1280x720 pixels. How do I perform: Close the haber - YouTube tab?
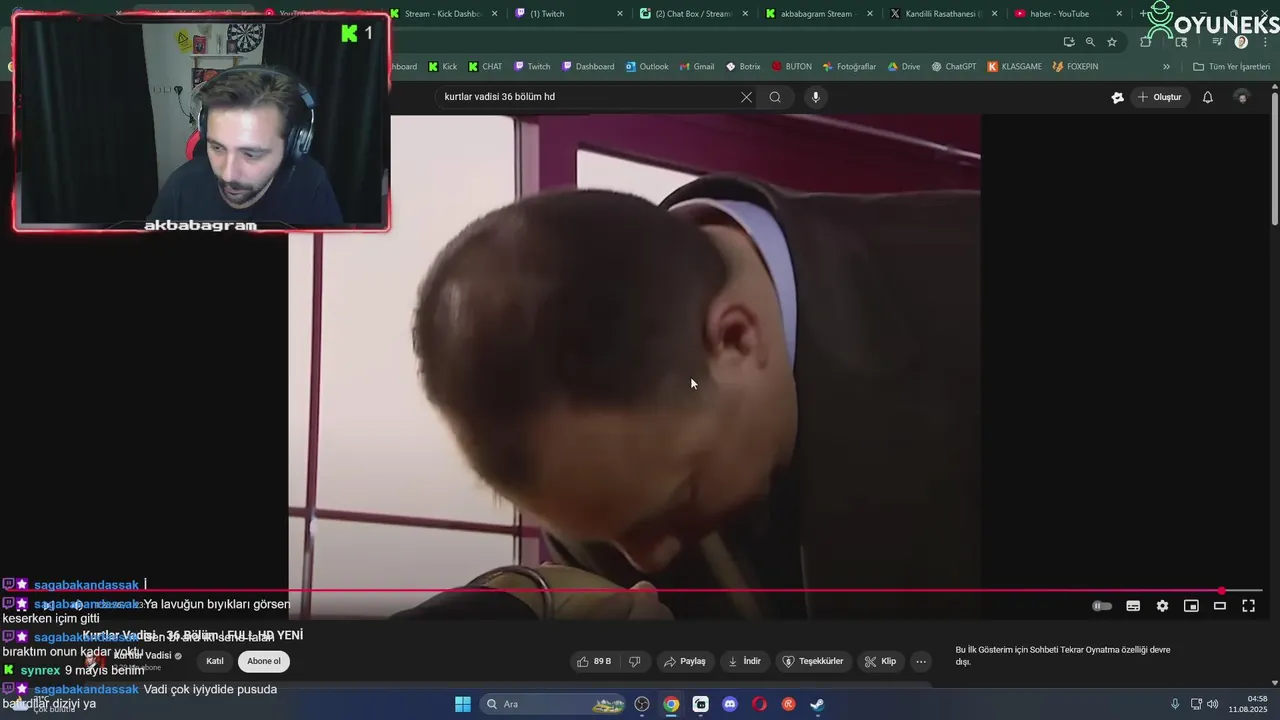pyautogui.click(x=1119, y=14)
